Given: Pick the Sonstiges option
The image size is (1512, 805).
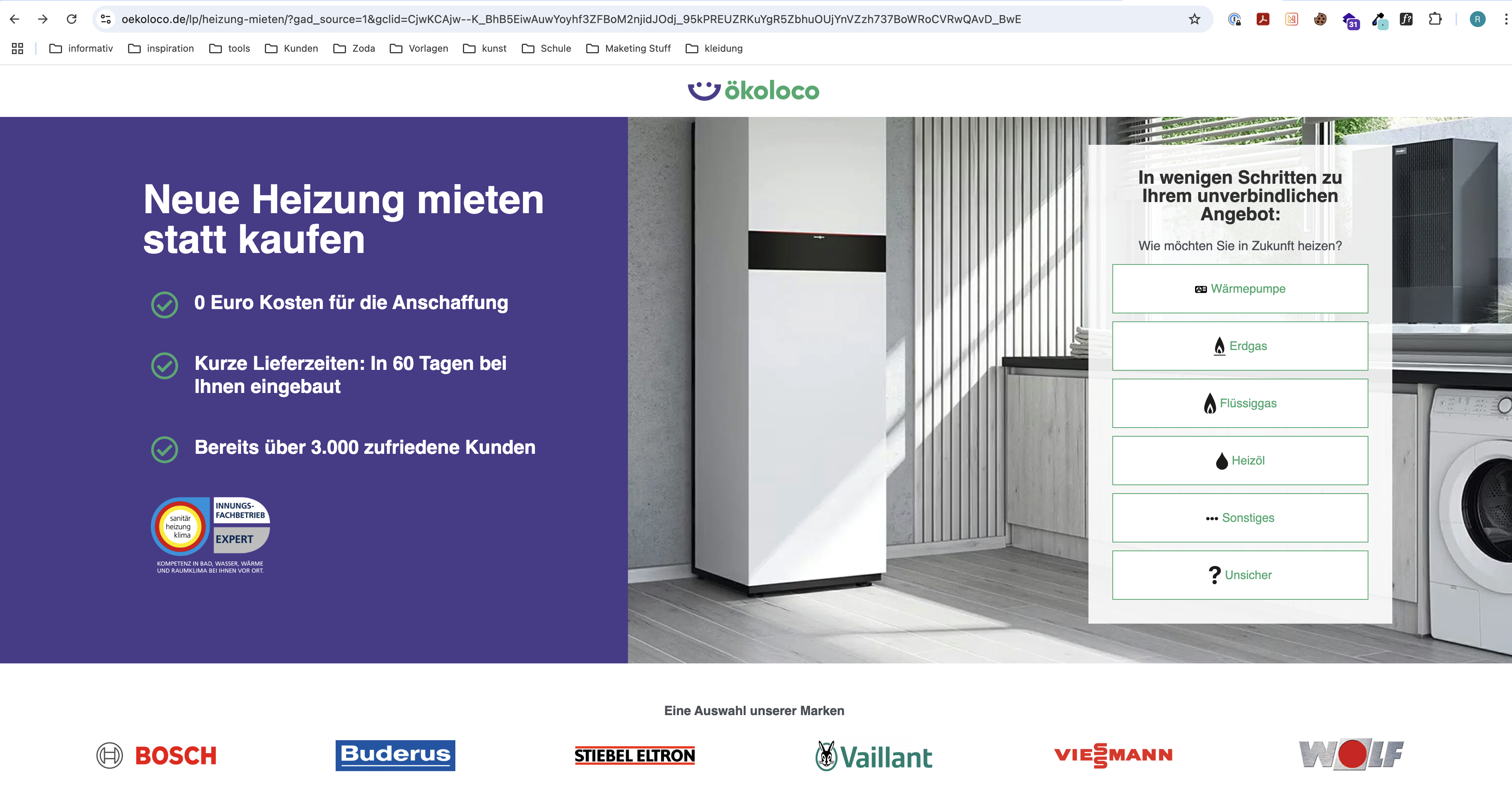Looking at the screenshot, I should click(1240, 518).
